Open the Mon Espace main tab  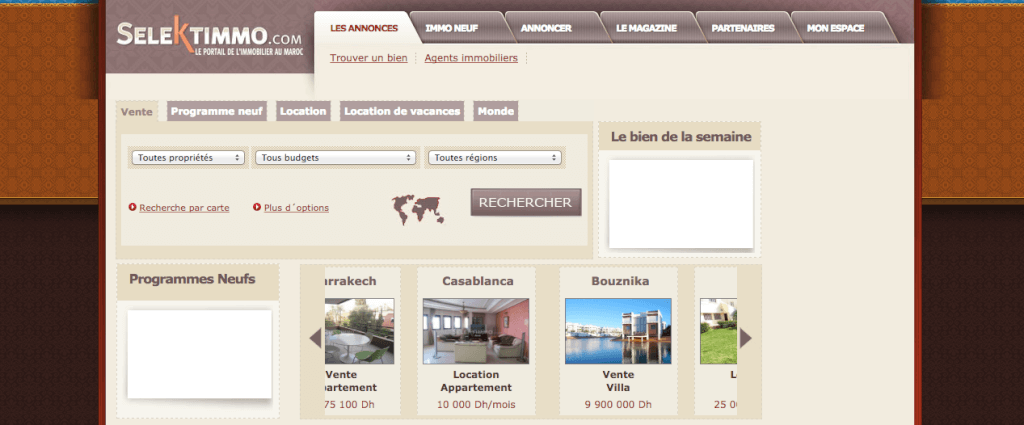point(835,28)
